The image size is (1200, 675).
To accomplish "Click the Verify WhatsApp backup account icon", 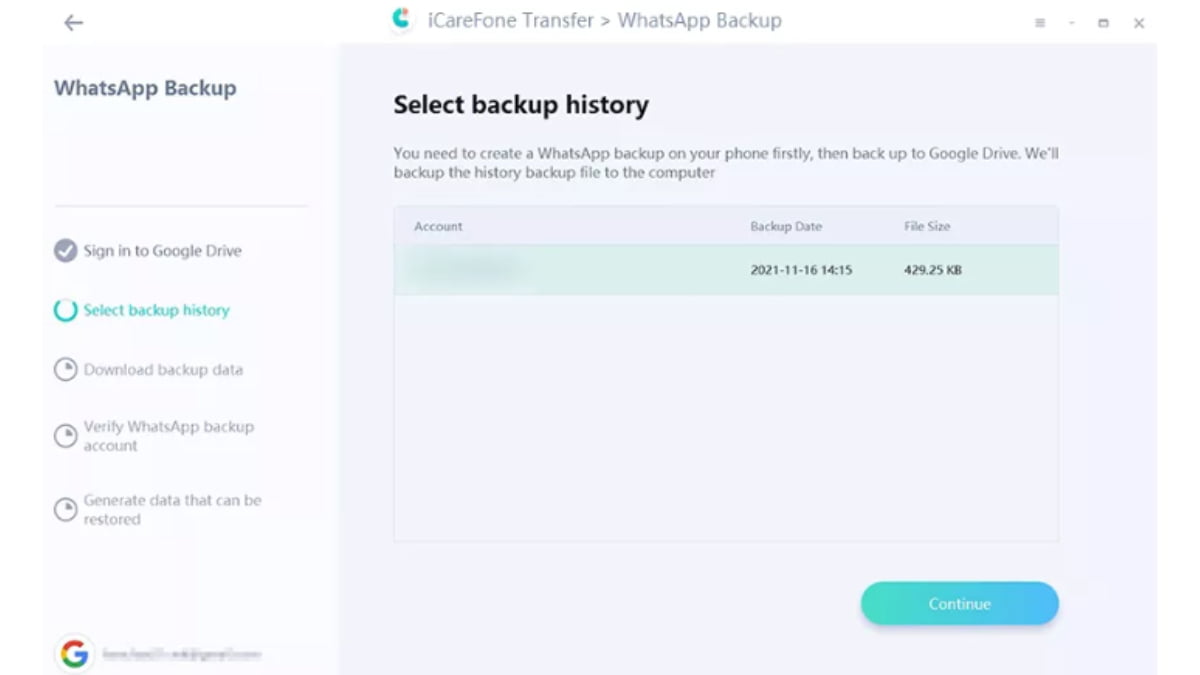I will [x=66, y=434].
